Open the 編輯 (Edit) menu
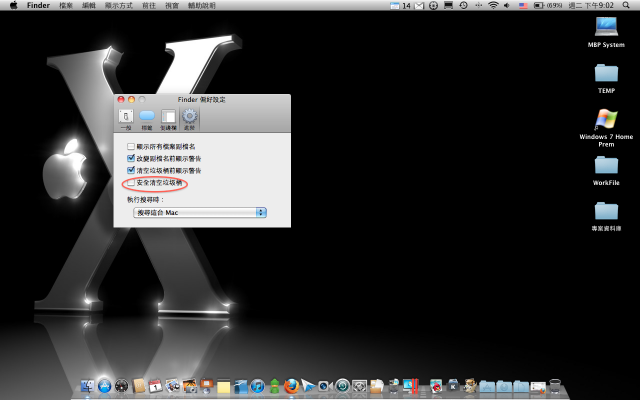The height and width of the screenshot is (400, 640). click(x=89, y=5)
